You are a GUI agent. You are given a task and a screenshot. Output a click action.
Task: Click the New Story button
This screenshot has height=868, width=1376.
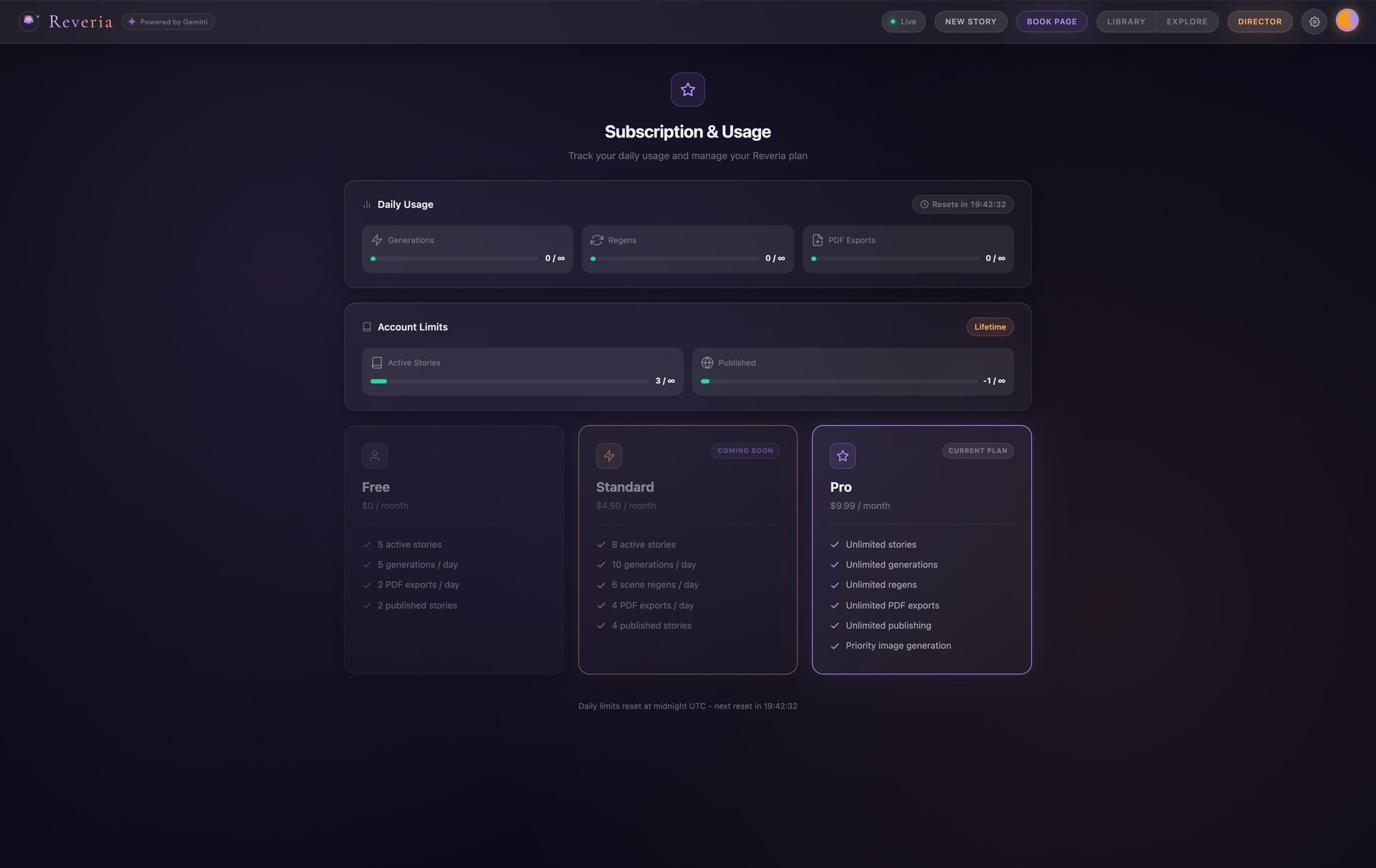[970, 22]
